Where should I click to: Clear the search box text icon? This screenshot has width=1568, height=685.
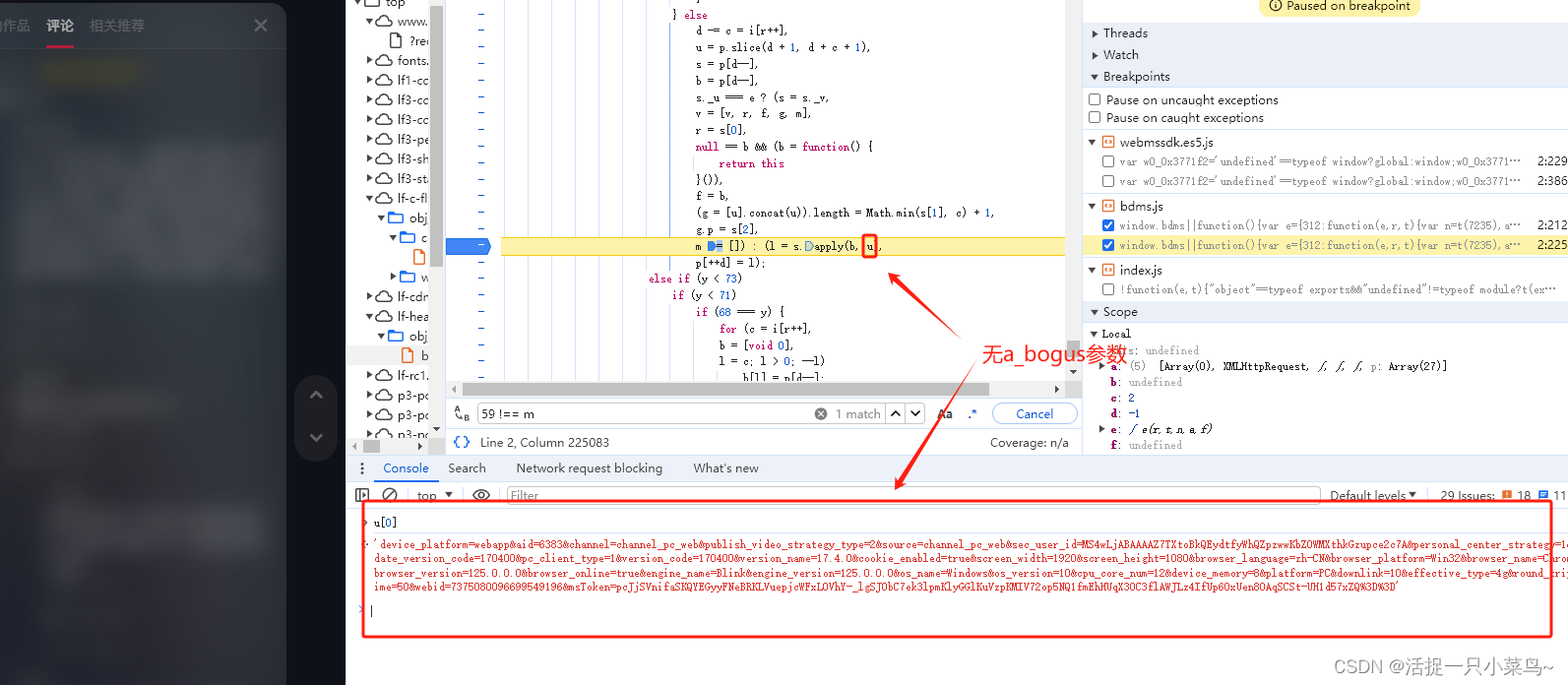(x=821, y=414)
